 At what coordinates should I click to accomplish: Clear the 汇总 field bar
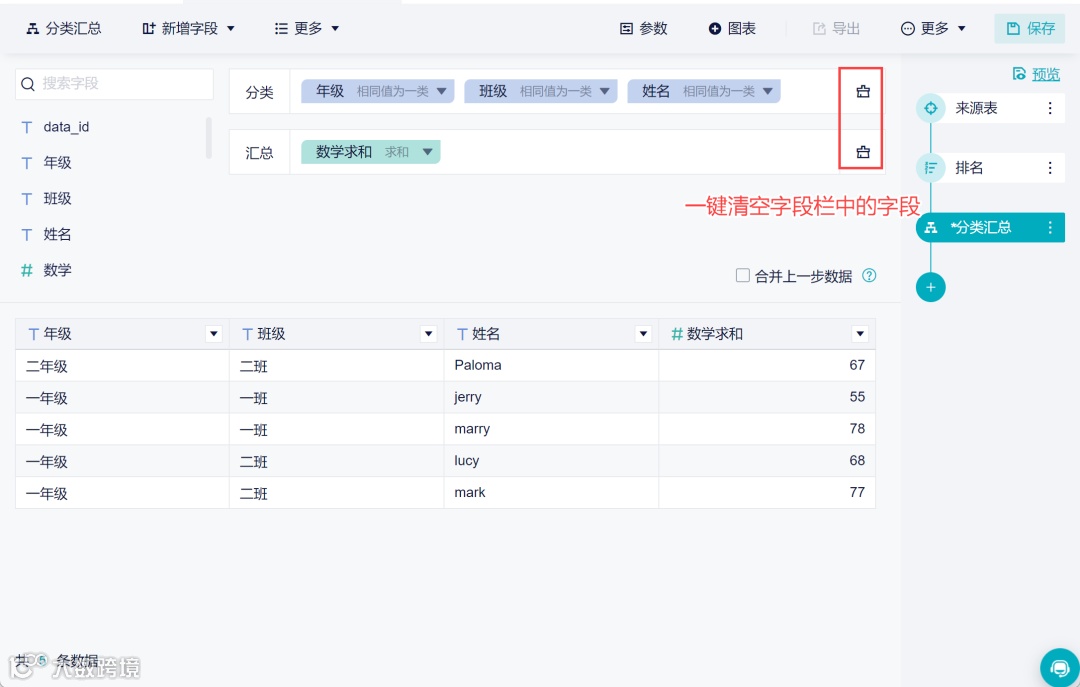[x=861, y=152]
